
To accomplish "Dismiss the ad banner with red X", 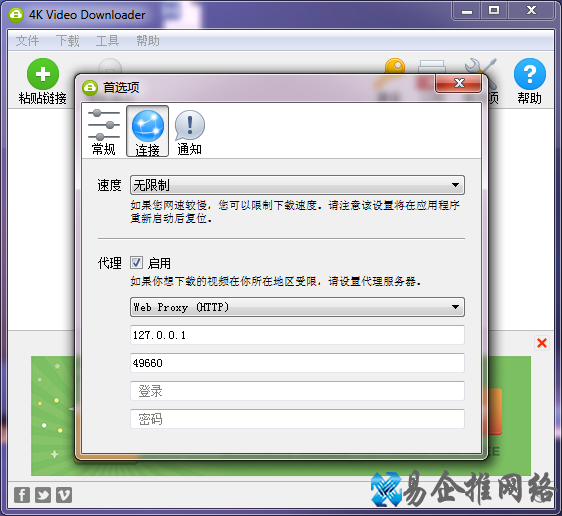I will coord(542,343).
